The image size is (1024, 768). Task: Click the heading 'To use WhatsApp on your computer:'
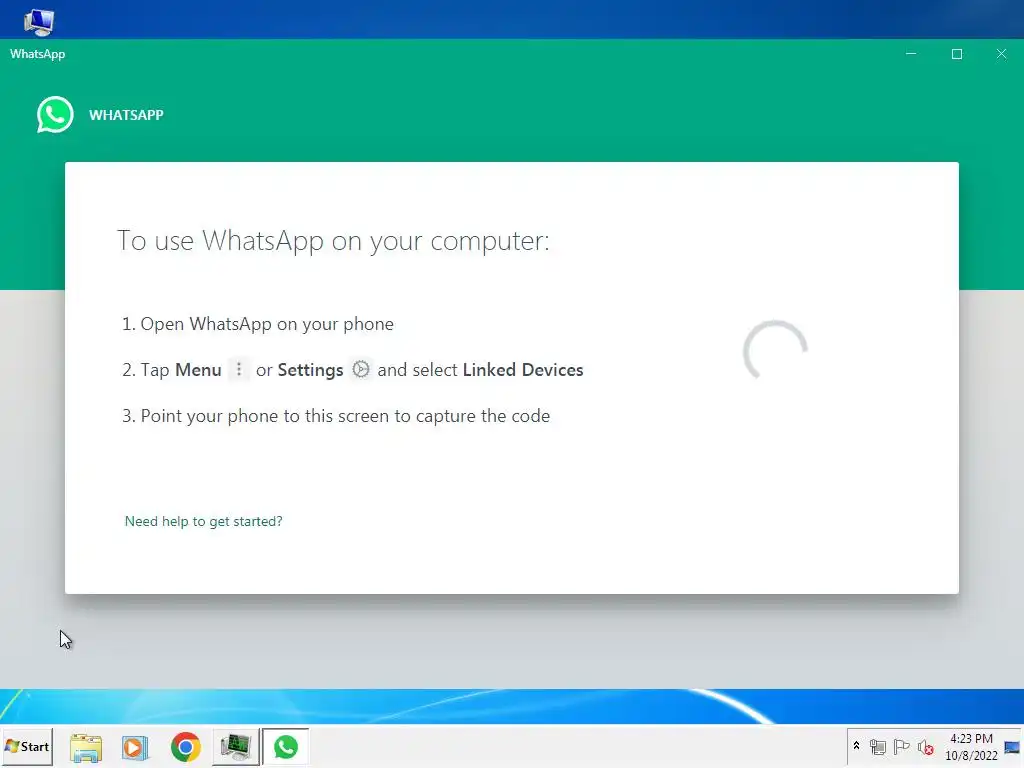coord(333,241)
